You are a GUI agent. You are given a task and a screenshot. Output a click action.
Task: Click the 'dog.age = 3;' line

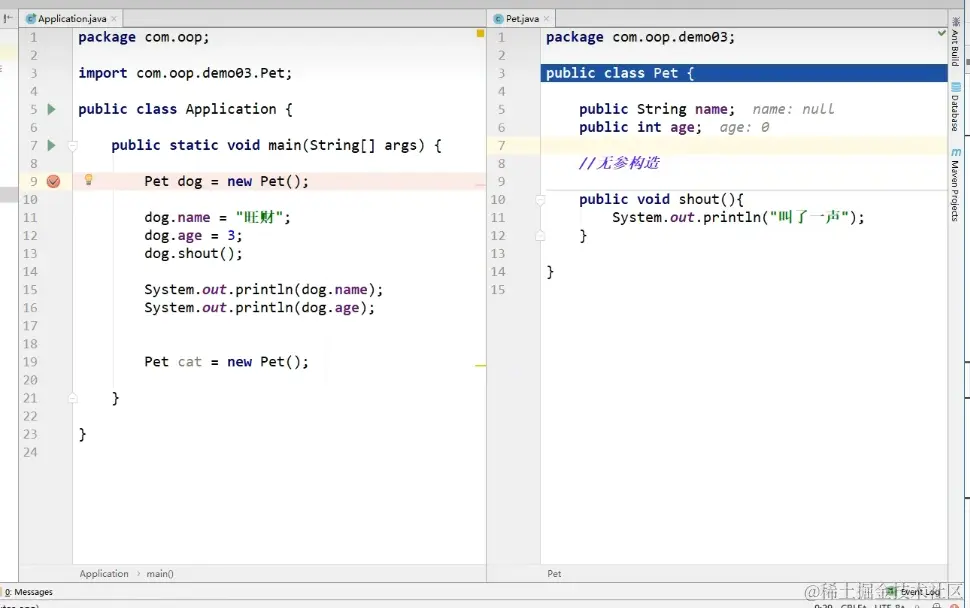click(x=193, y=236)
